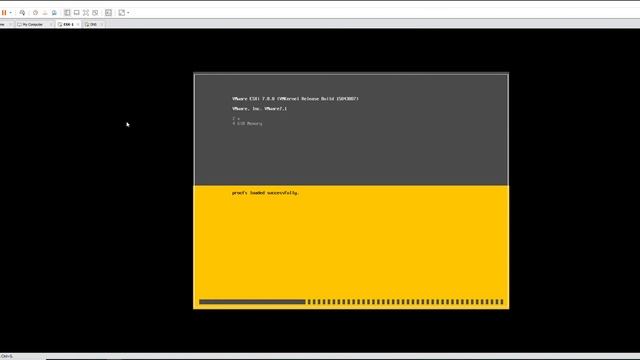Close the DNS tab
This screenshot has height=360, width=640.
[102, 24]
